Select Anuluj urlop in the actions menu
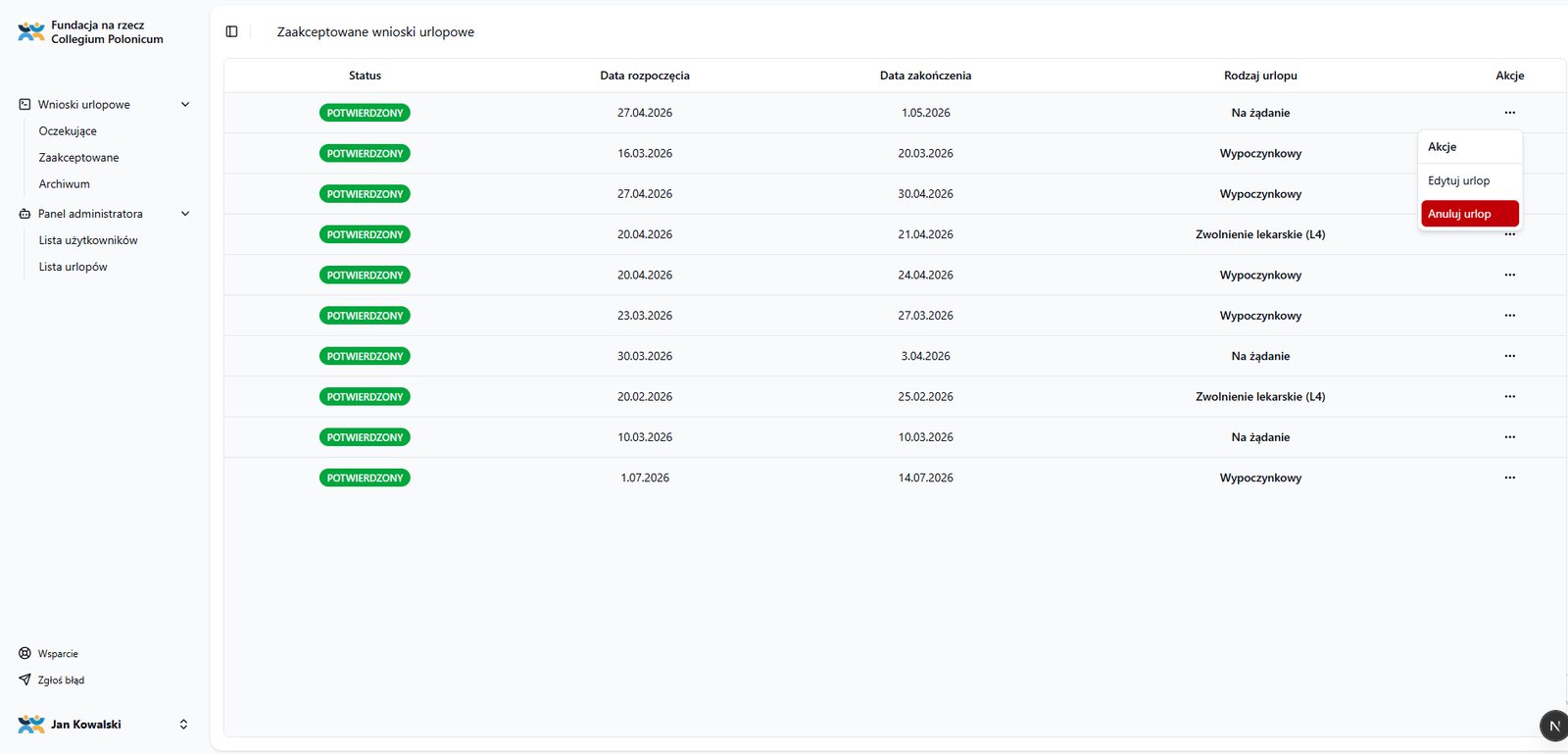 (x=1470, y=214)
